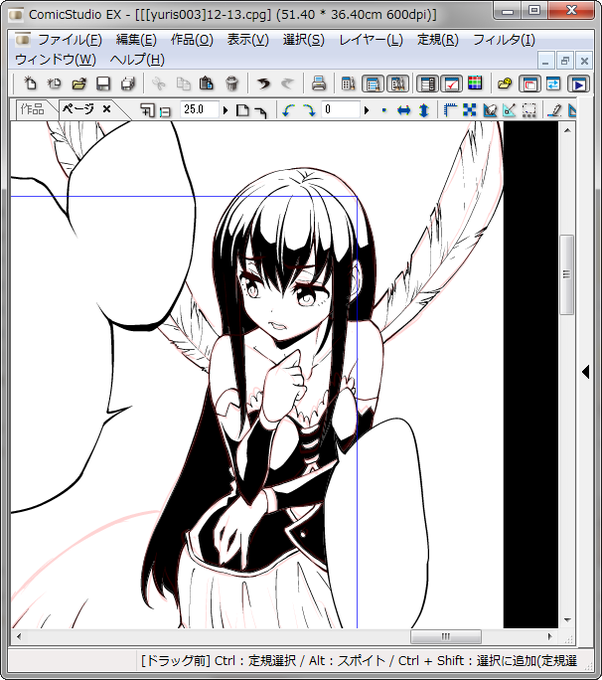The width and height of the screenshot is (602, 680).
Task: Open a file with folder icon
Action: pyautogui.click(x=79, y=83)
